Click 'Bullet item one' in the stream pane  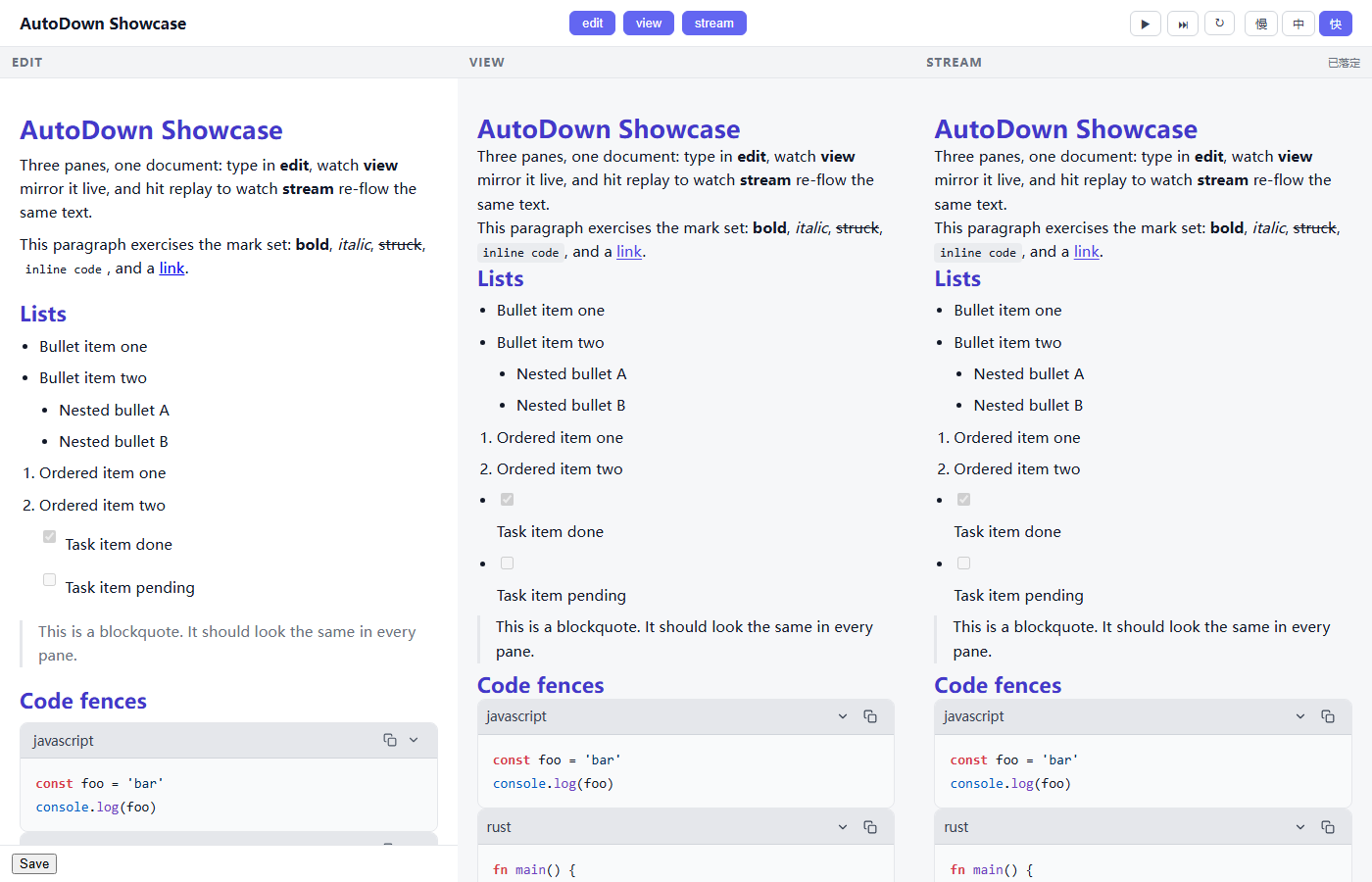tap(1007, 311)
